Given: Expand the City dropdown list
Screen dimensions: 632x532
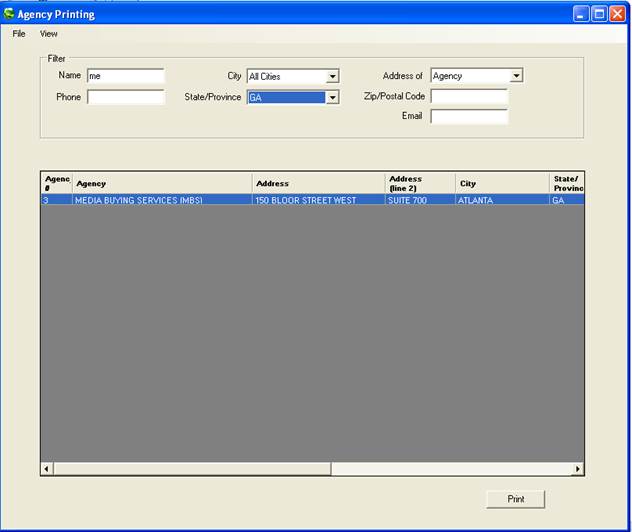Looking at the screenshot, I should click(333, 76).
